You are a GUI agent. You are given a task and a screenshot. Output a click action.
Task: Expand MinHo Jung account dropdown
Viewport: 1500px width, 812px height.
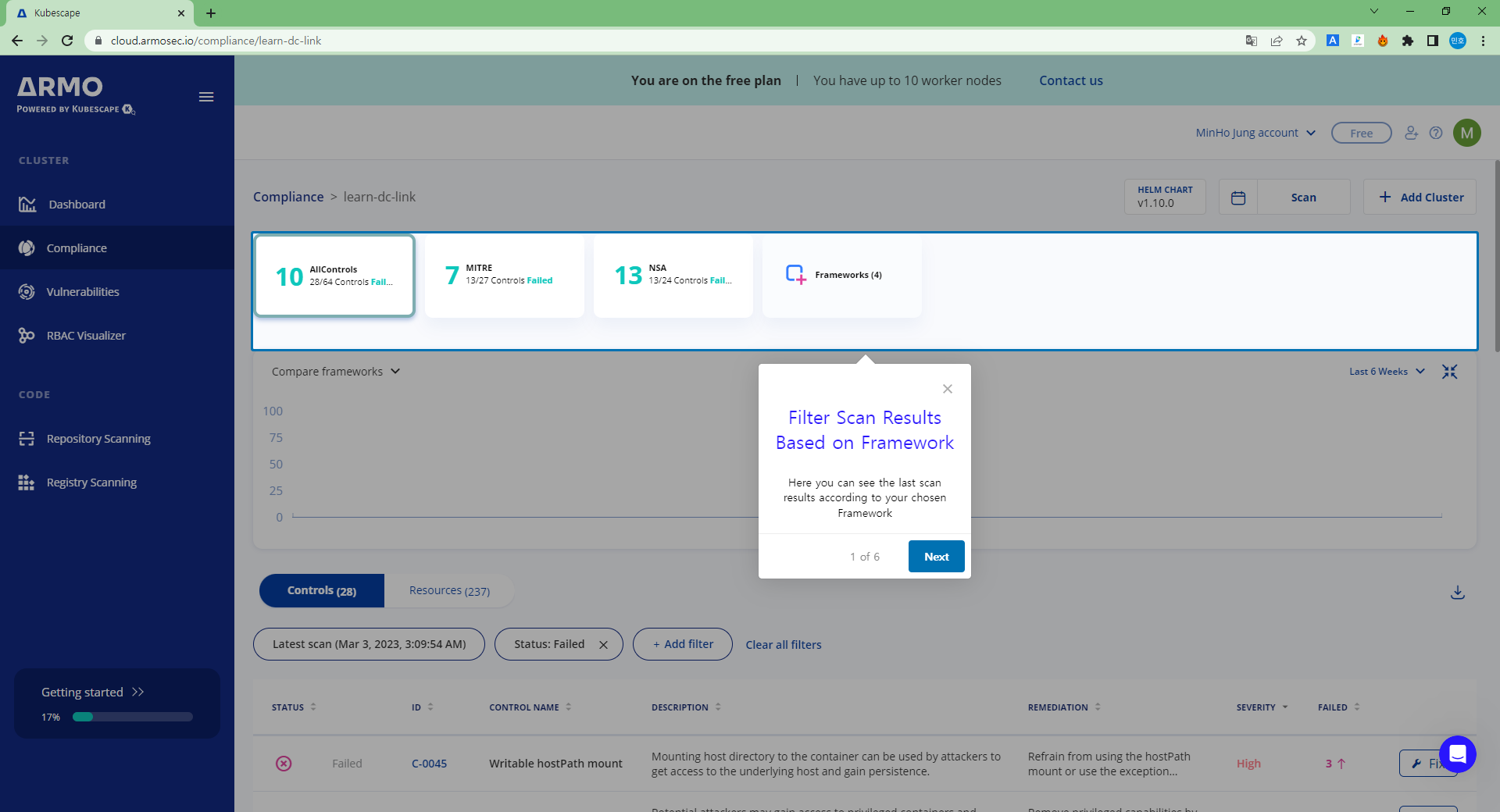(1255, 133)
